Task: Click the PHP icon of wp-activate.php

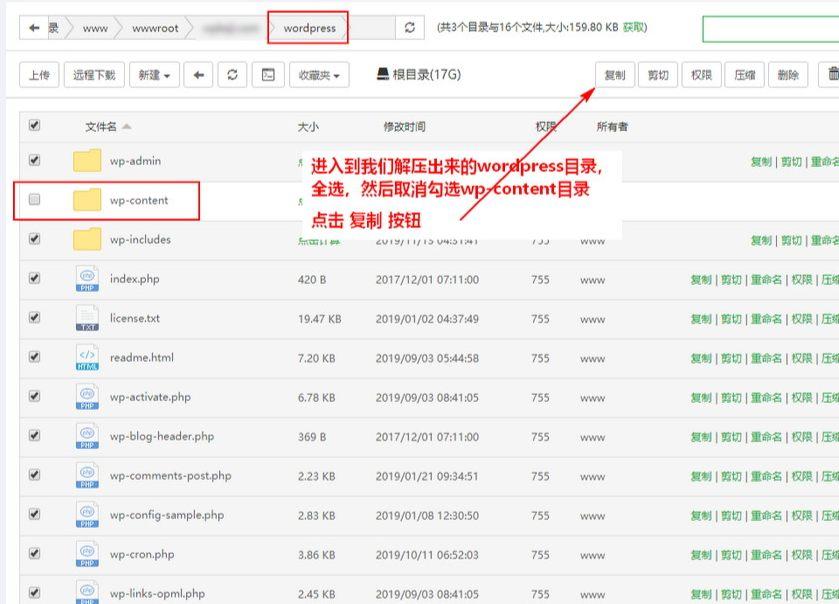Action: [87, 397]
